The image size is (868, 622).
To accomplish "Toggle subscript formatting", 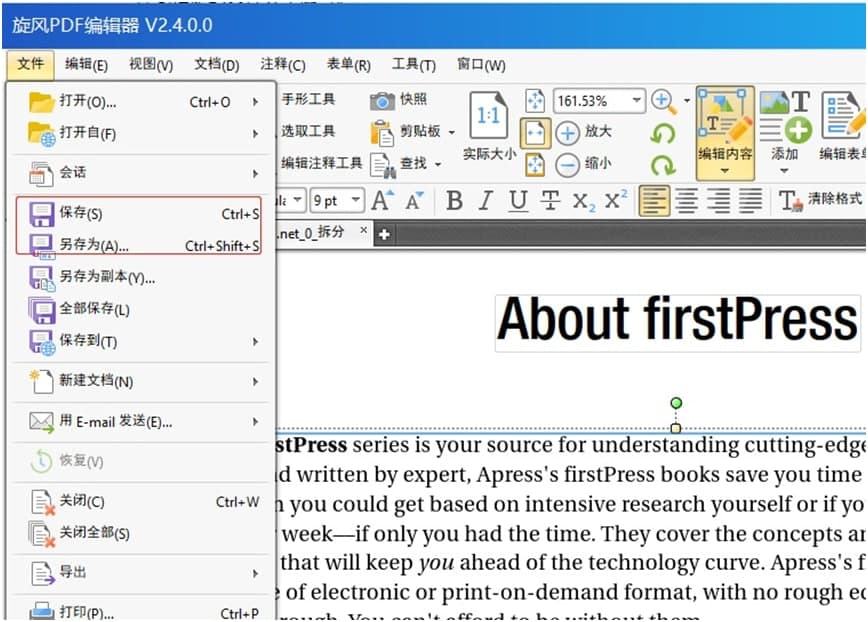I will (x=583, y=201).
